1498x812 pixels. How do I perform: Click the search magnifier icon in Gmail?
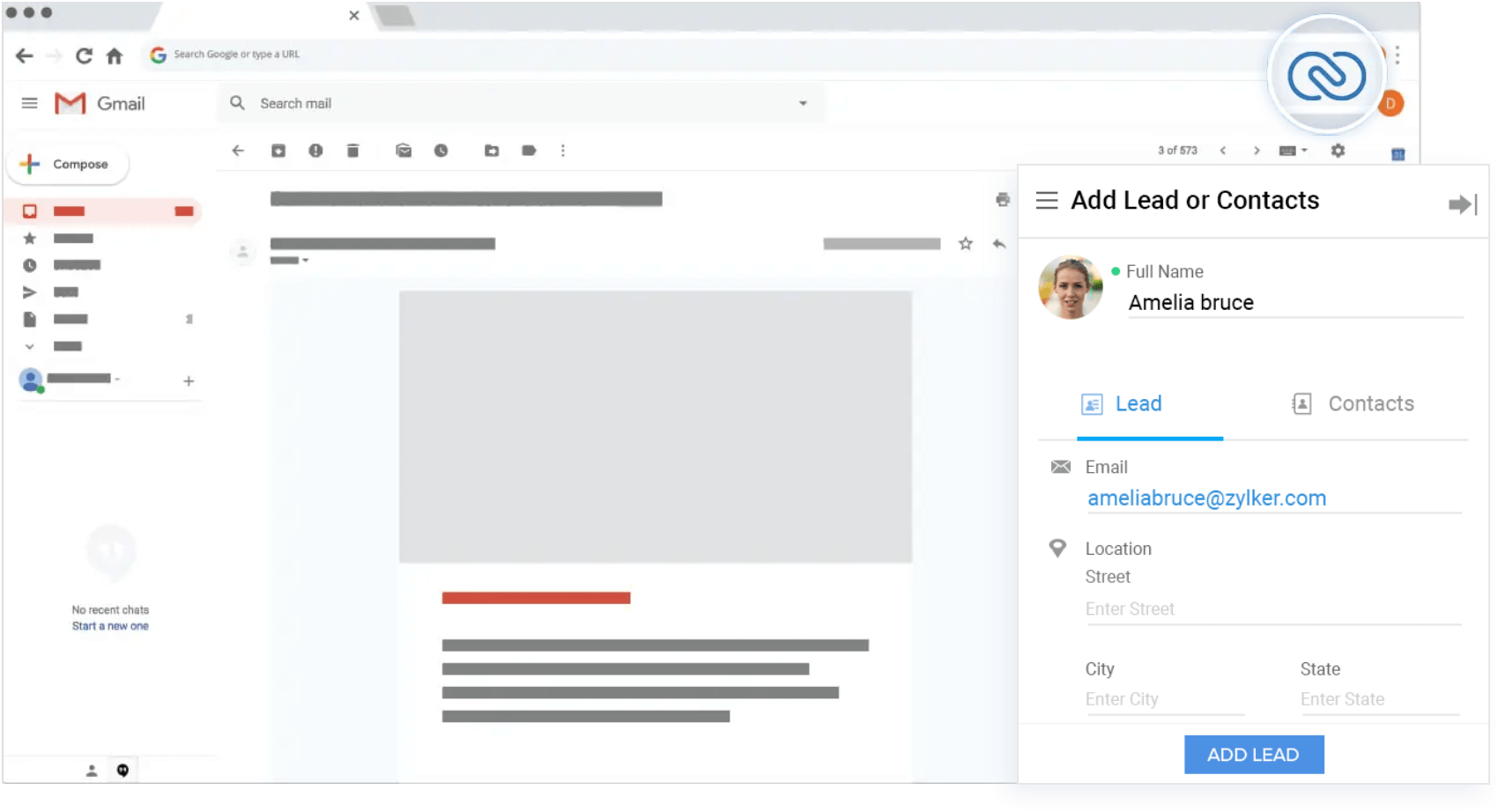coord(237,103)
